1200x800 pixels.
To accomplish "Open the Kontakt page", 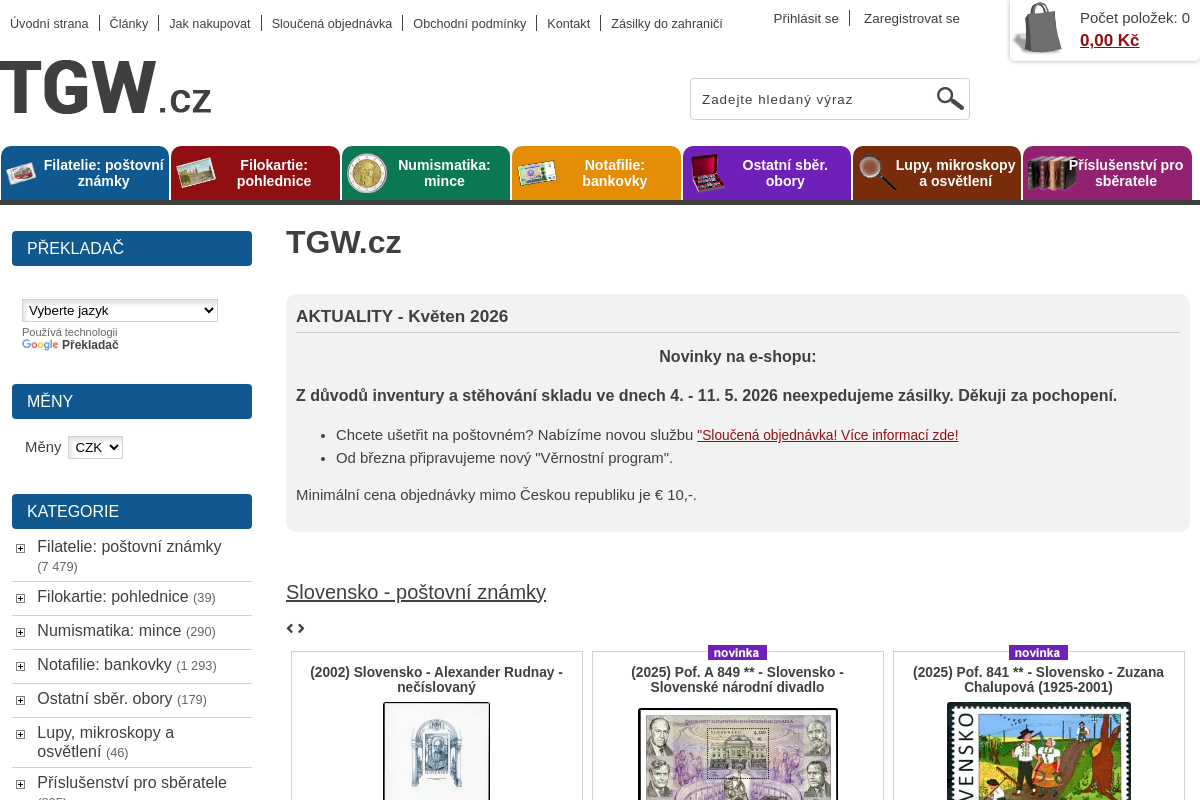I will pos(568,23).
